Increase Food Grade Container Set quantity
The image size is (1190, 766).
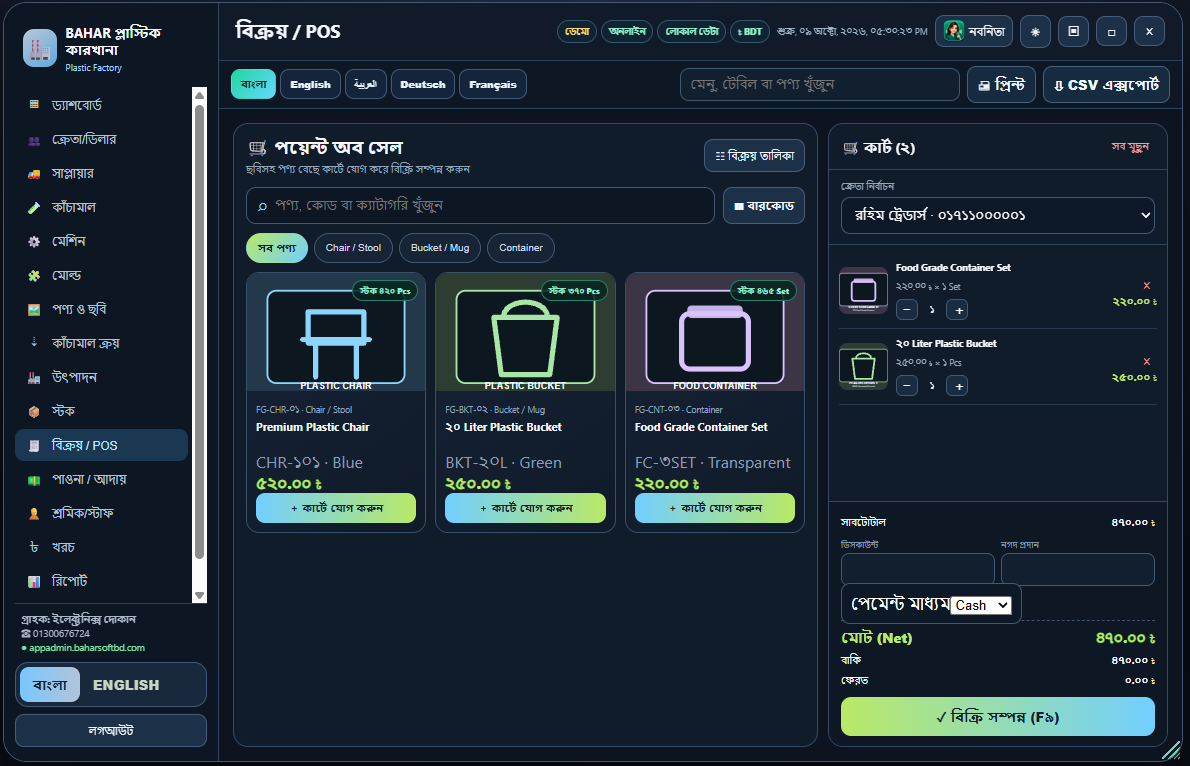coord(959,310)
